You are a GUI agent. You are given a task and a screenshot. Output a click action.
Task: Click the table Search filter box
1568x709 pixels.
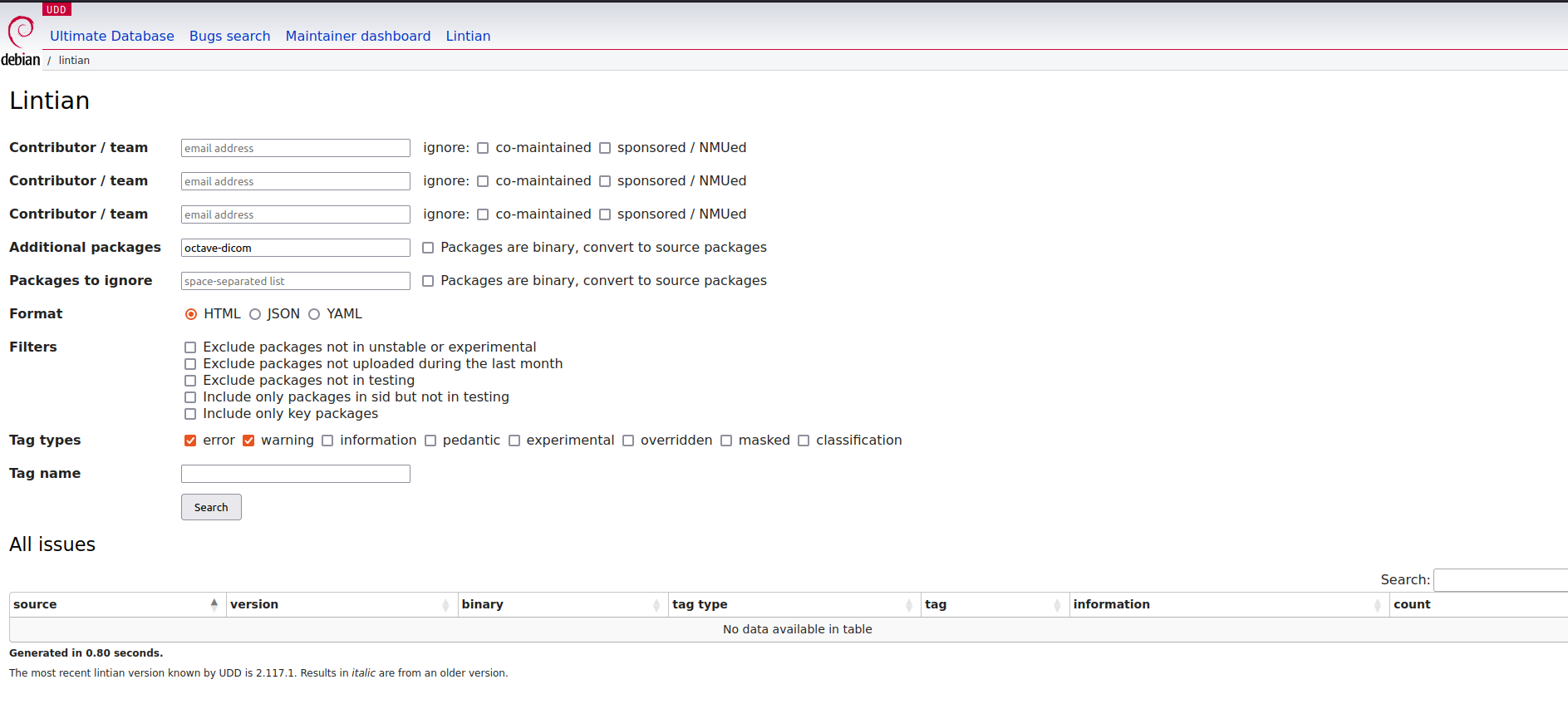[1501, 580]
